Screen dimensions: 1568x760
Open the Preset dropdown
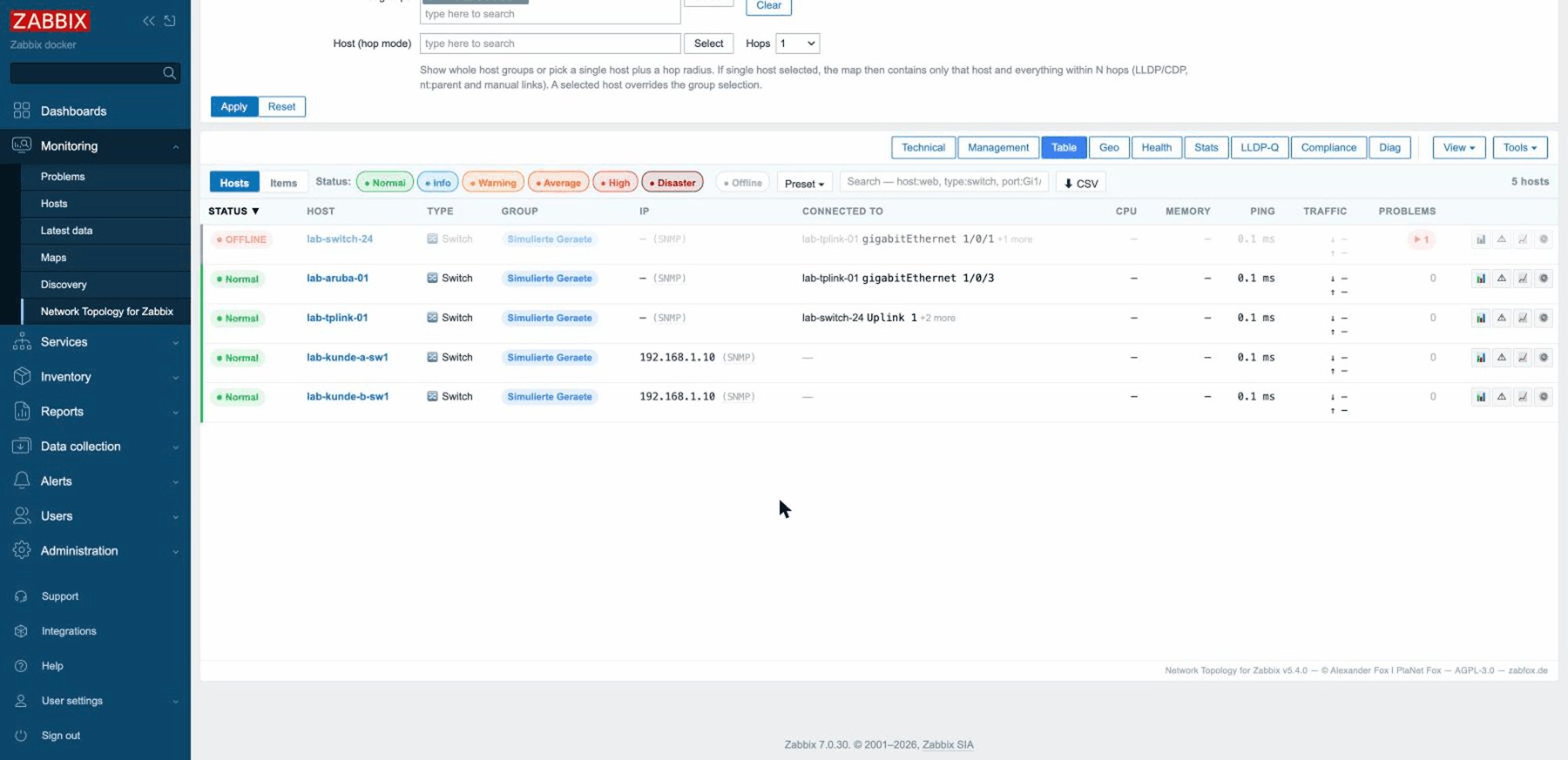pyautogui.click(x=804, y=184)
